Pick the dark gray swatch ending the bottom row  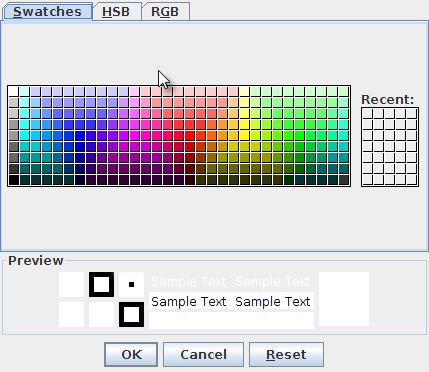pos(344,180)
